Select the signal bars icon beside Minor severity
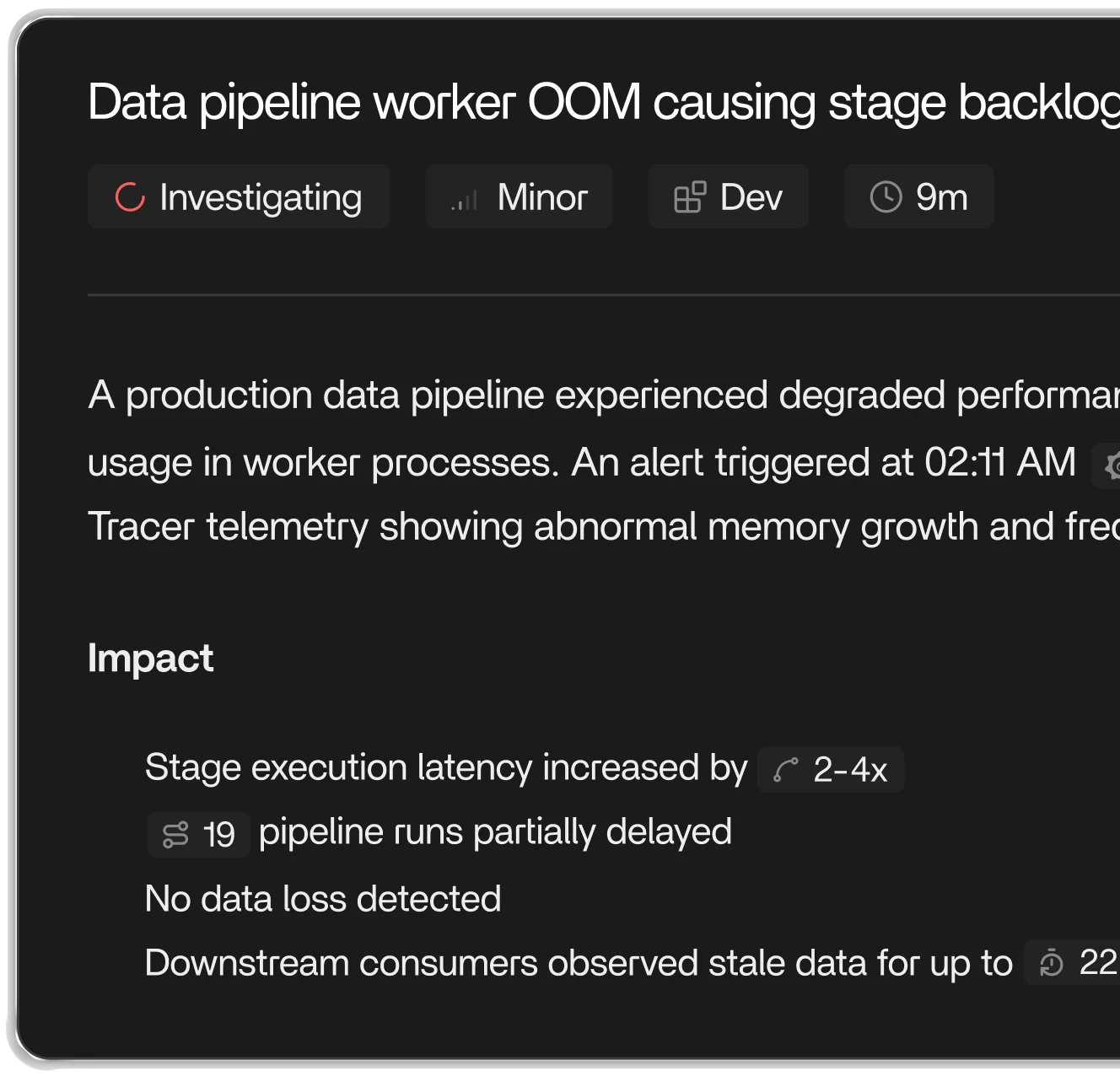1120x1076 pixels. (x=464, y=200)
